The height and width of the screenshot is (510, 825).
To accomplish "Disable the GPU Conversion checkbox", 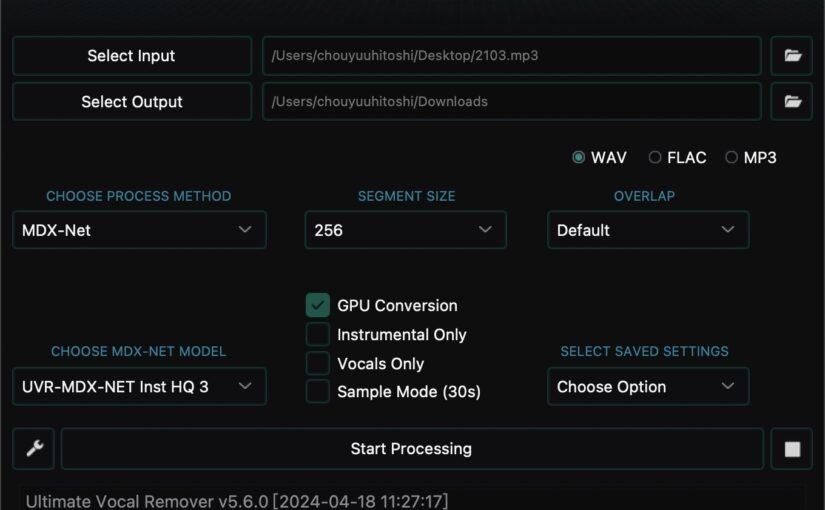I will (x=318, y=306).
